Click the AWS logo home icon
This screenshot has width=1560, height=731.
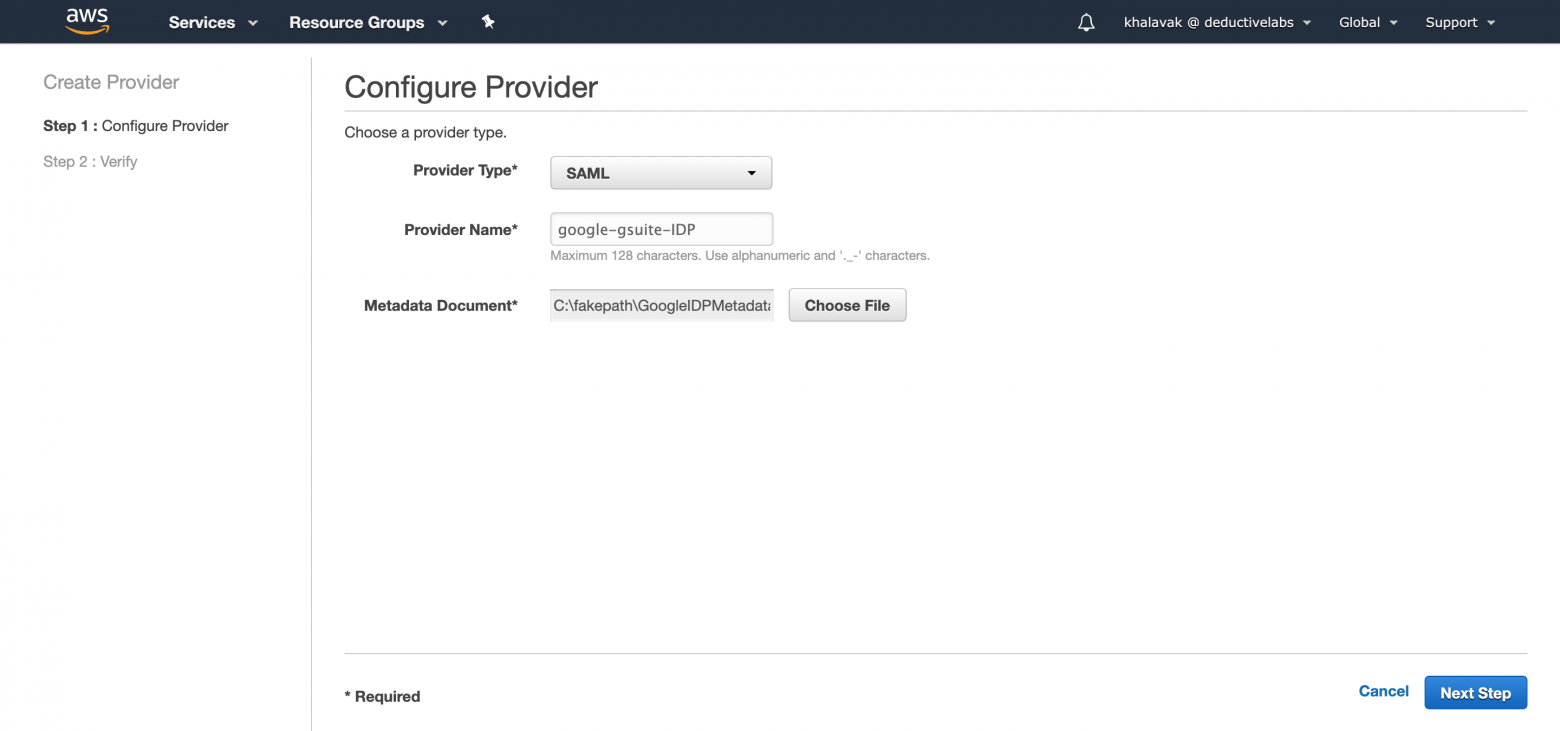point(87,21)
